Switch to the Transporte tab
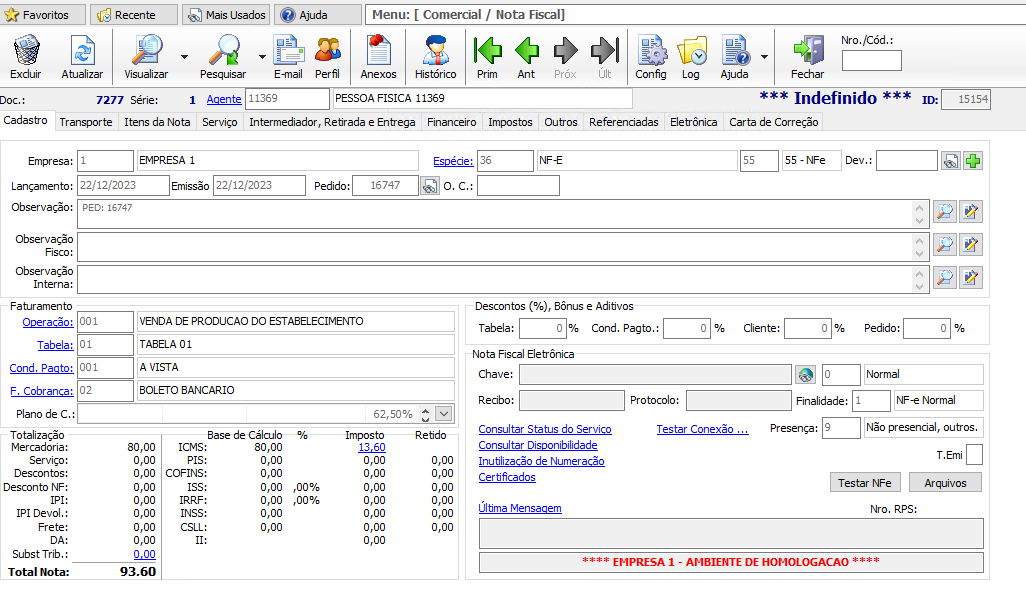Image resolution: width=1026 pixels, height=595 pixels. (86, 122)
